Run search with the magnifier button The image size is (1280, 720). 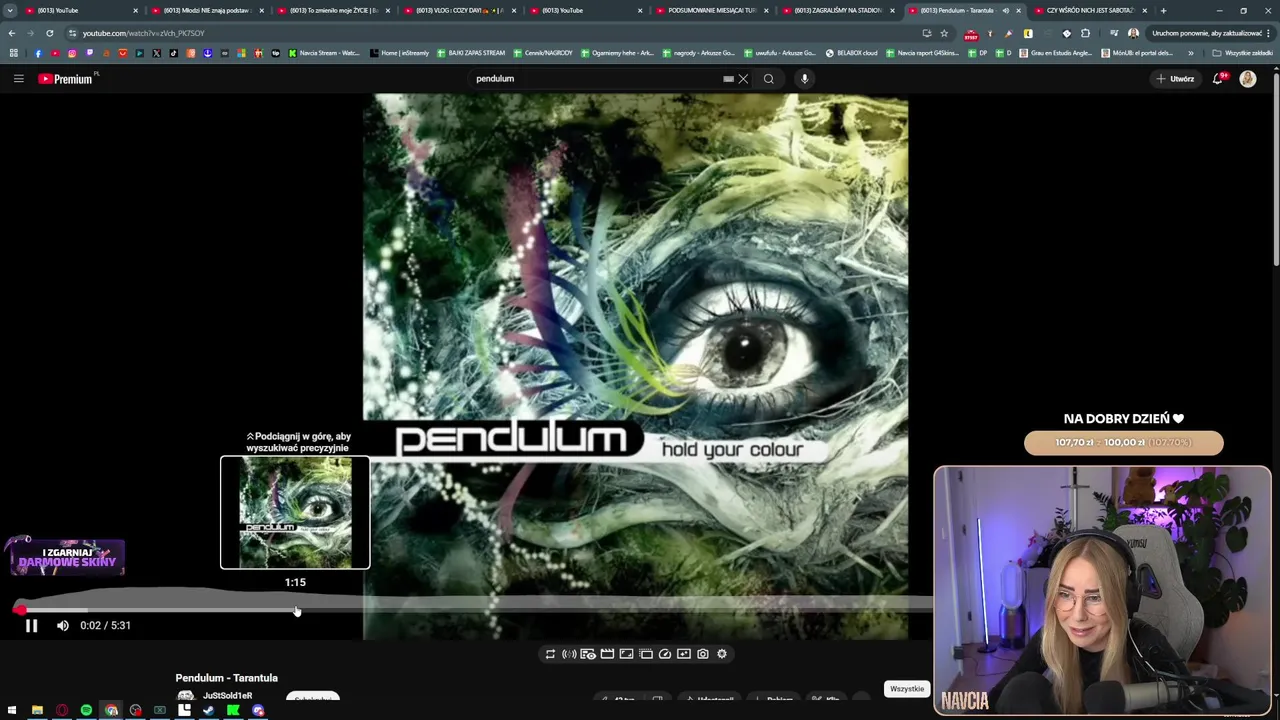click(769, 79)
